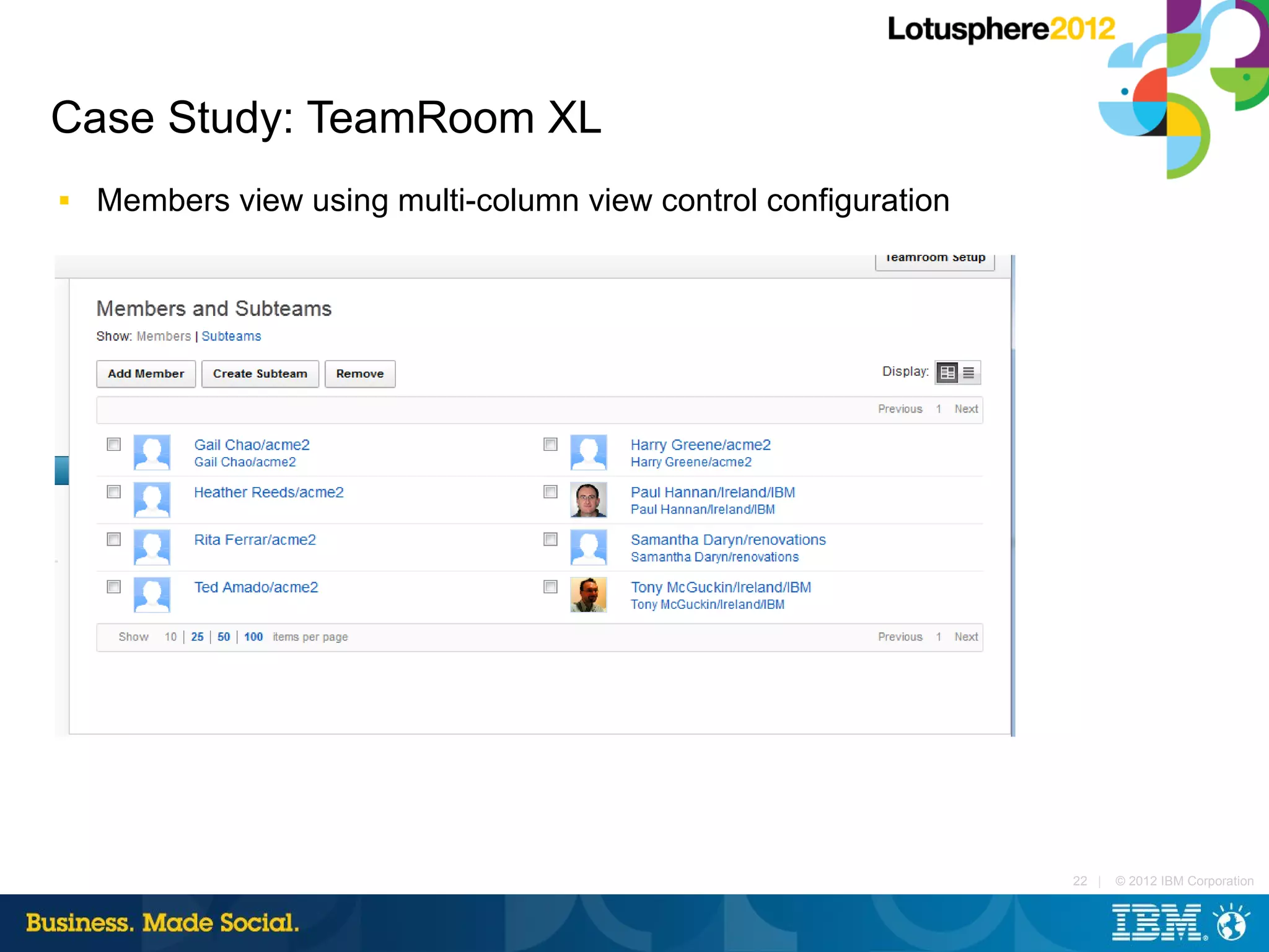Image resolution: width=1269 pixels, height=952 pixels.
Task: Open Samantha Daryn/renovations secondary link
Action: (x=714, y=557)
